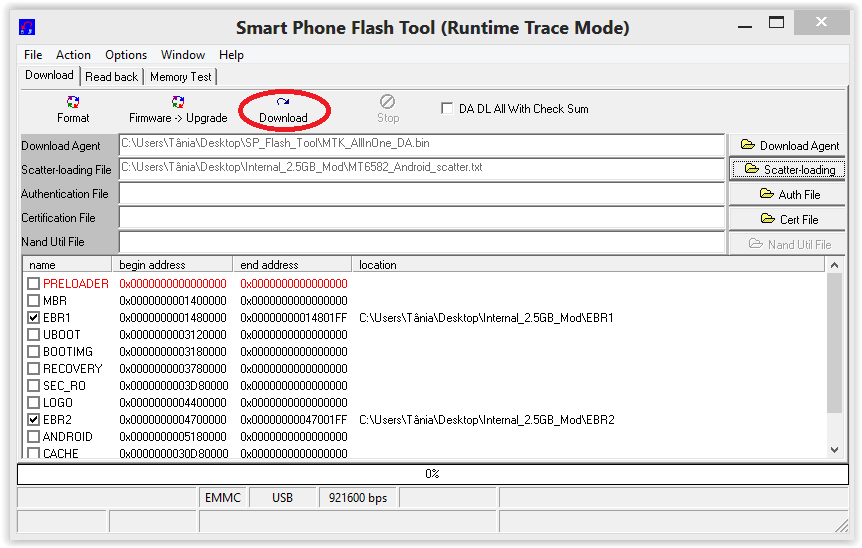The width and height of the screenshot is (862, 548).
Task: Maximize the Smart Phone Flash Tool window
Action: [776, 23]
